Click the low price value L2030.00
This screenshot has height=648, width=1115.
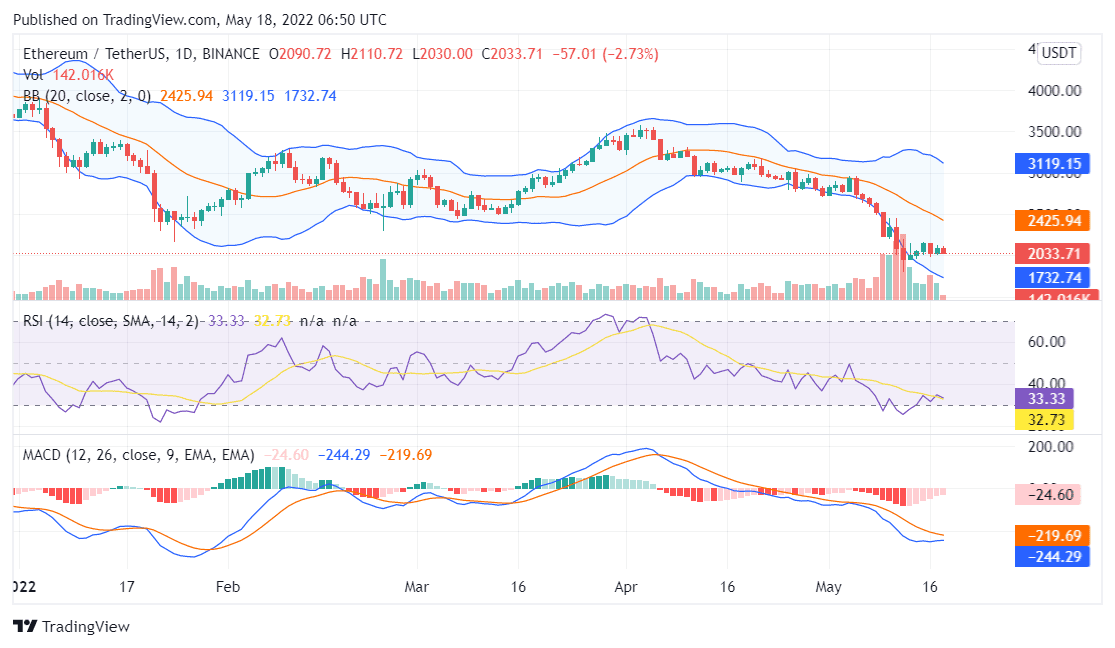click(442, 54)
